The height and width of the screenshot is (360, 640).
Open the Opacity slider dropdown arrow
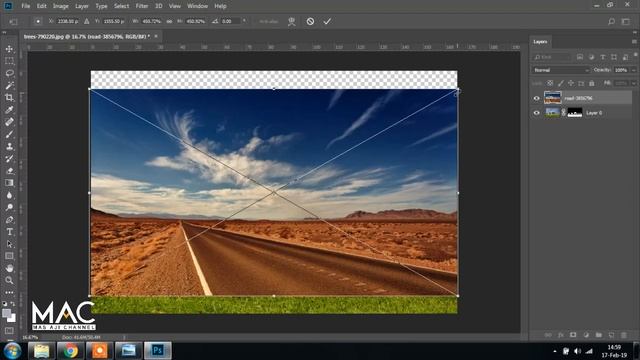pos(633,70)
